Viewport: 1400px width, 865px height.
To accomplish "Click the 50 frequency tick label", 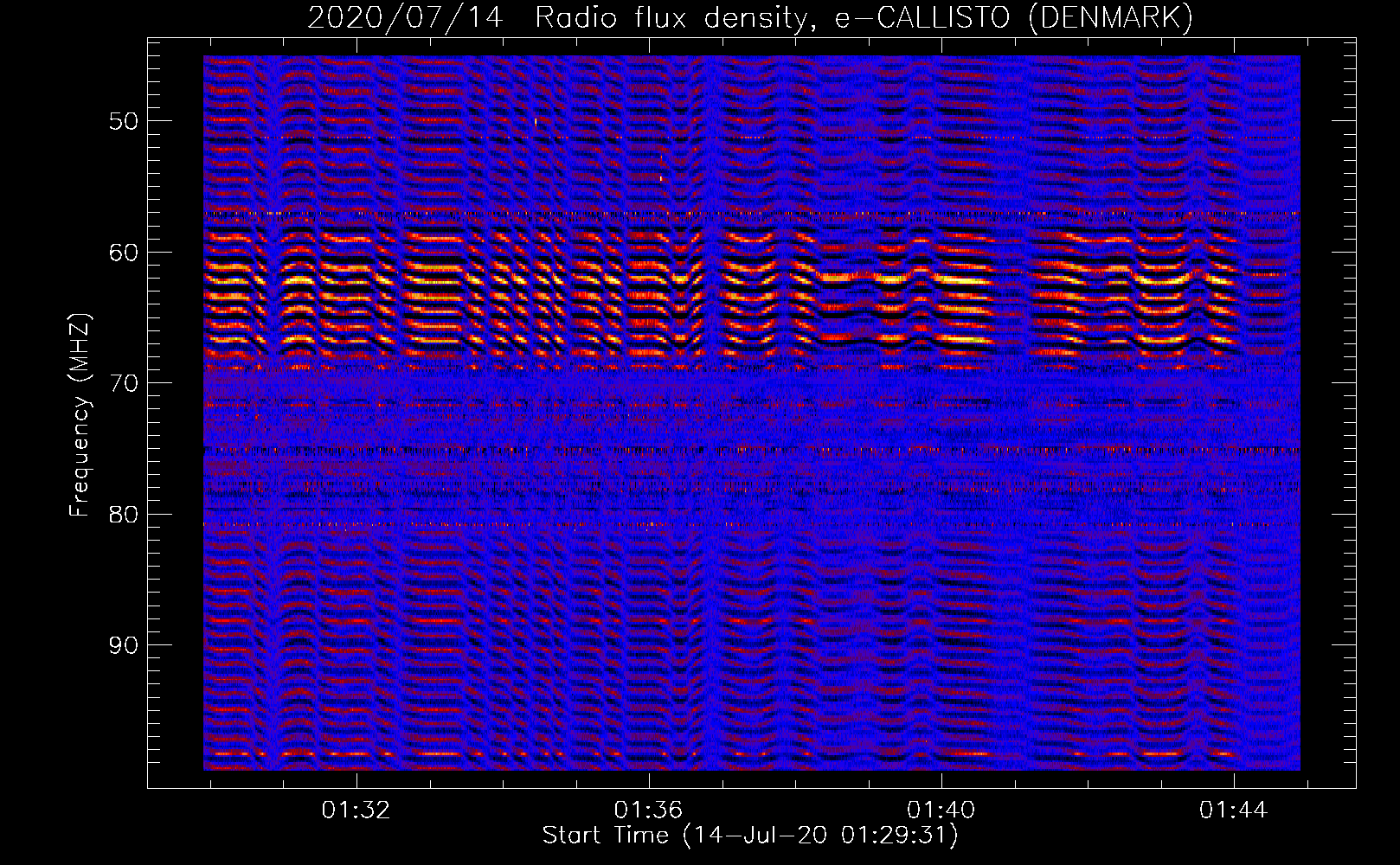I will click(x=124, y=121).
